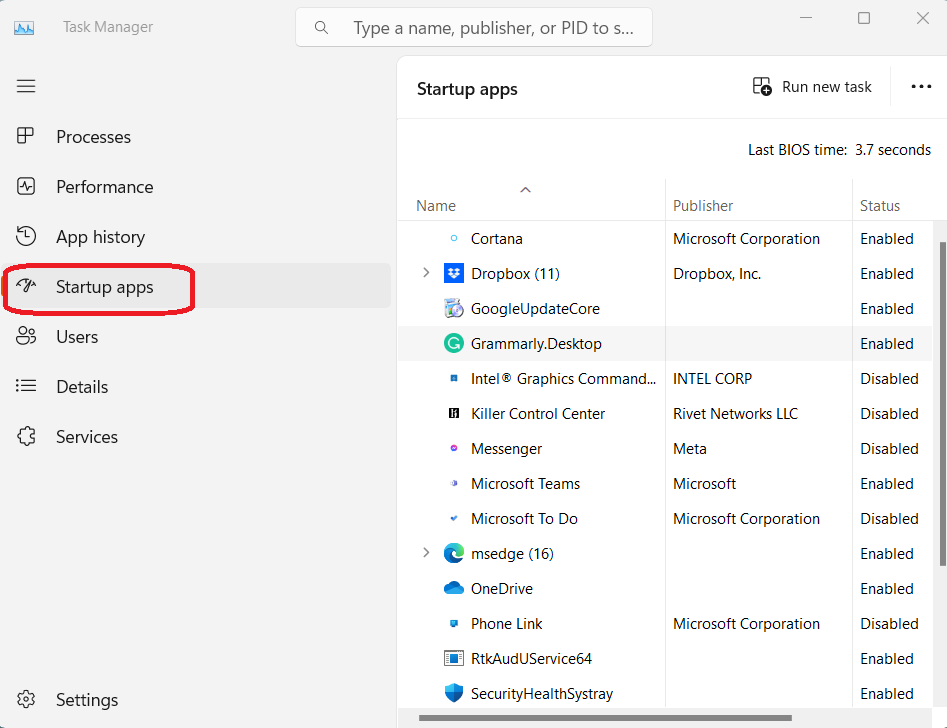
Task: Click the msedge browser icon
Action: [454, 554]
